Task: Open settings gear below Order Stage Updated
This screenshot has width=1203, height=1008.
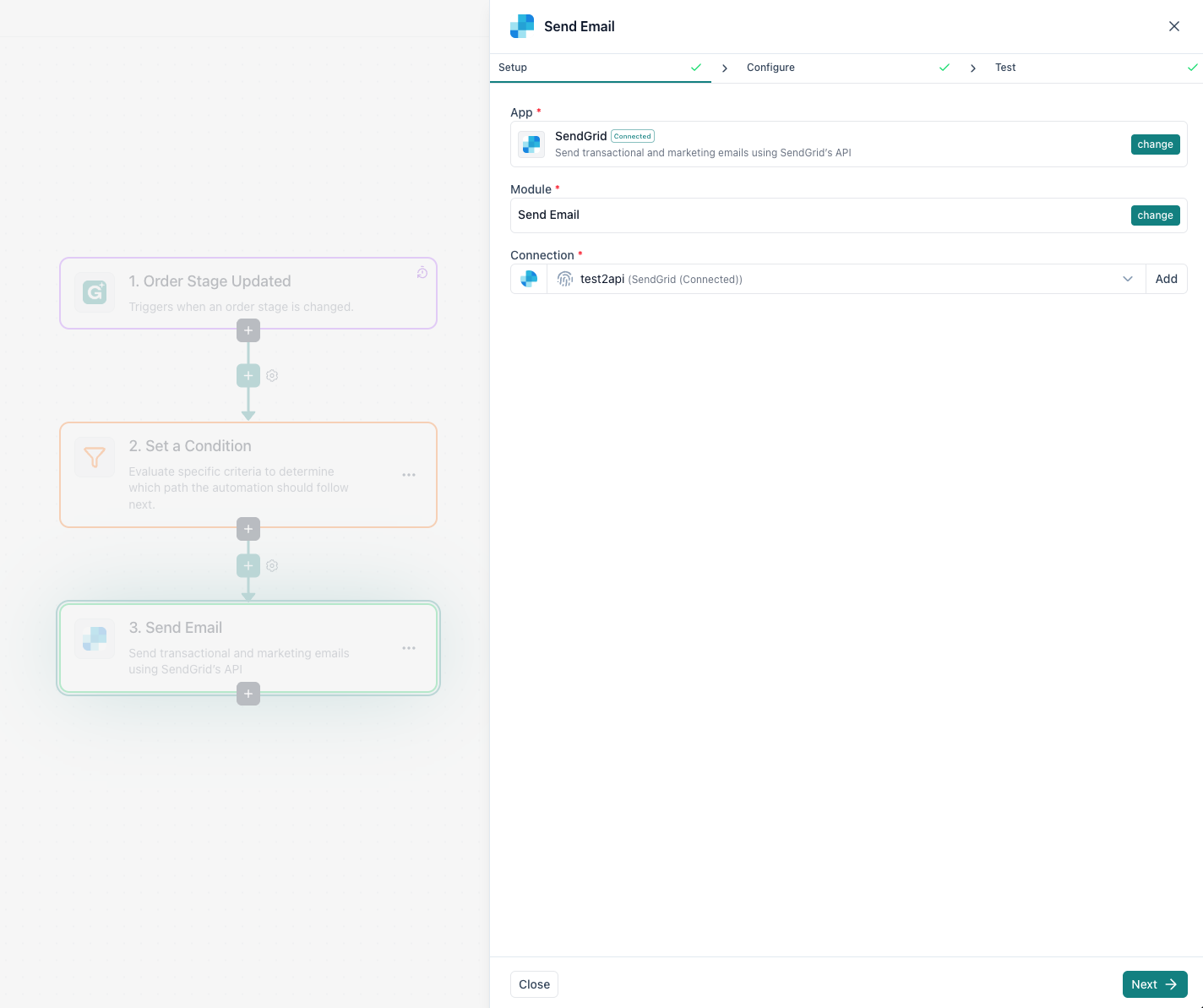Action: [272, 376]
